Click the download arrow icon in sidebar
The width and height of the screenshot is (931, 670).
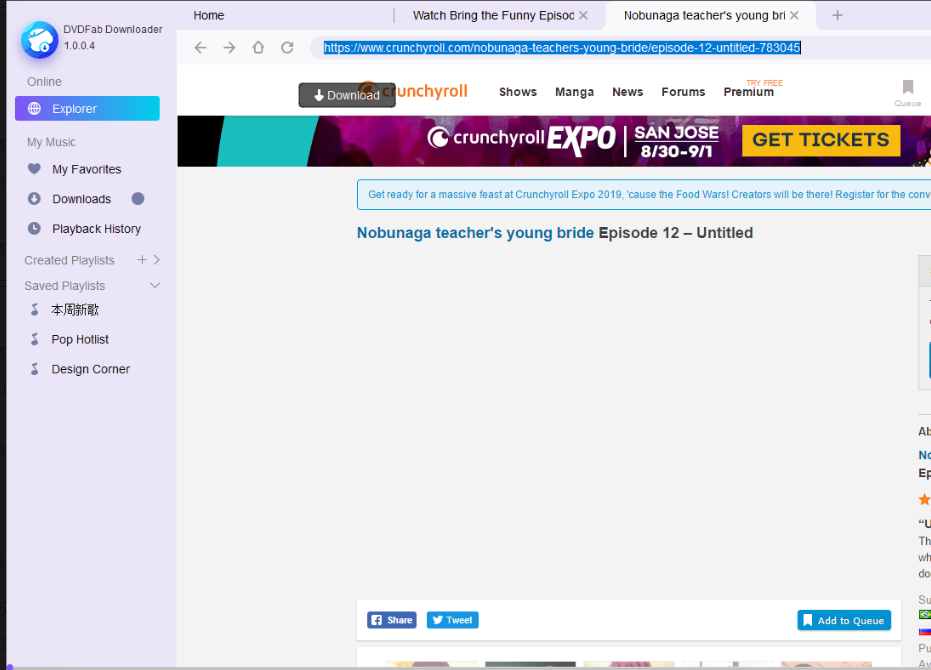34,198
